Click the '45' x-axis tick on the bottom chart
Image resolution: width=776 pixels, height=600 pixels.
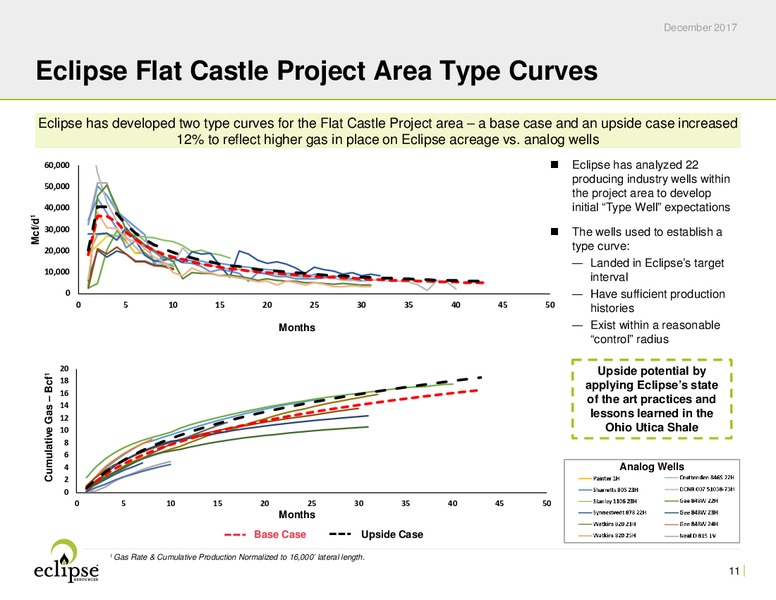pos(499,503)
